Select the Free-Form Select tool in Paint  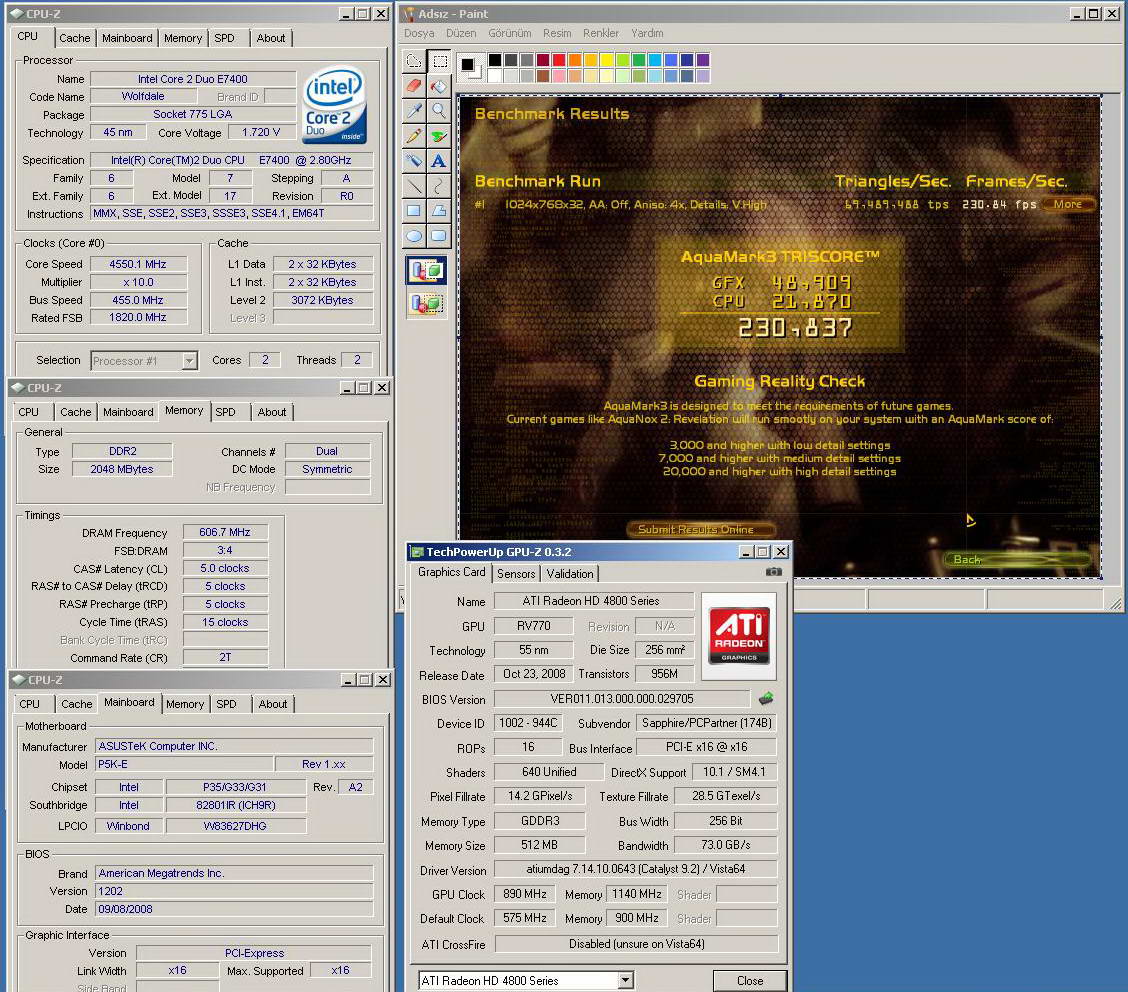(x=414, y=61)
